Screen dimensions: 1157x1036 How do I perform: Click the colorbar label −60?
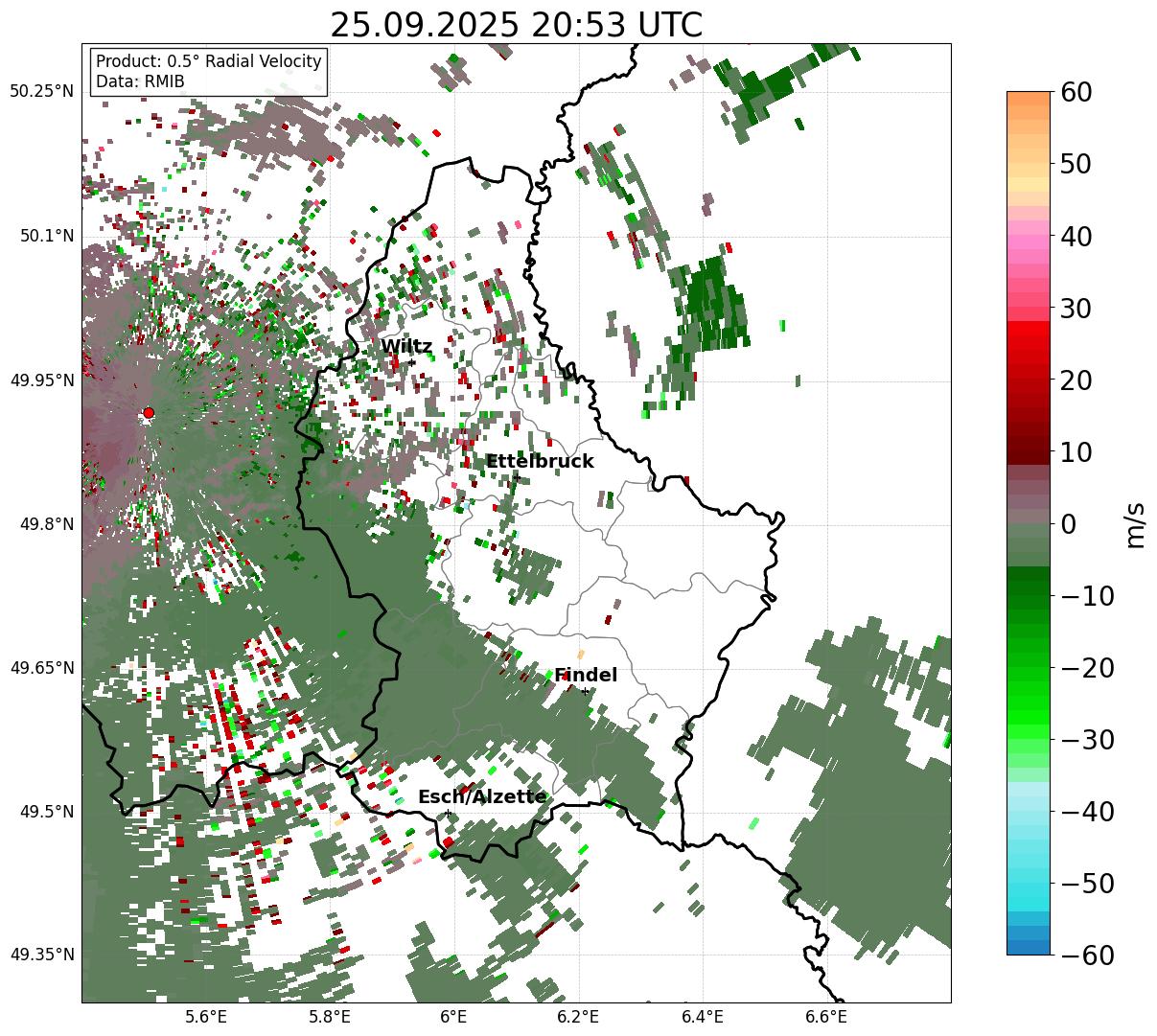1087,955
